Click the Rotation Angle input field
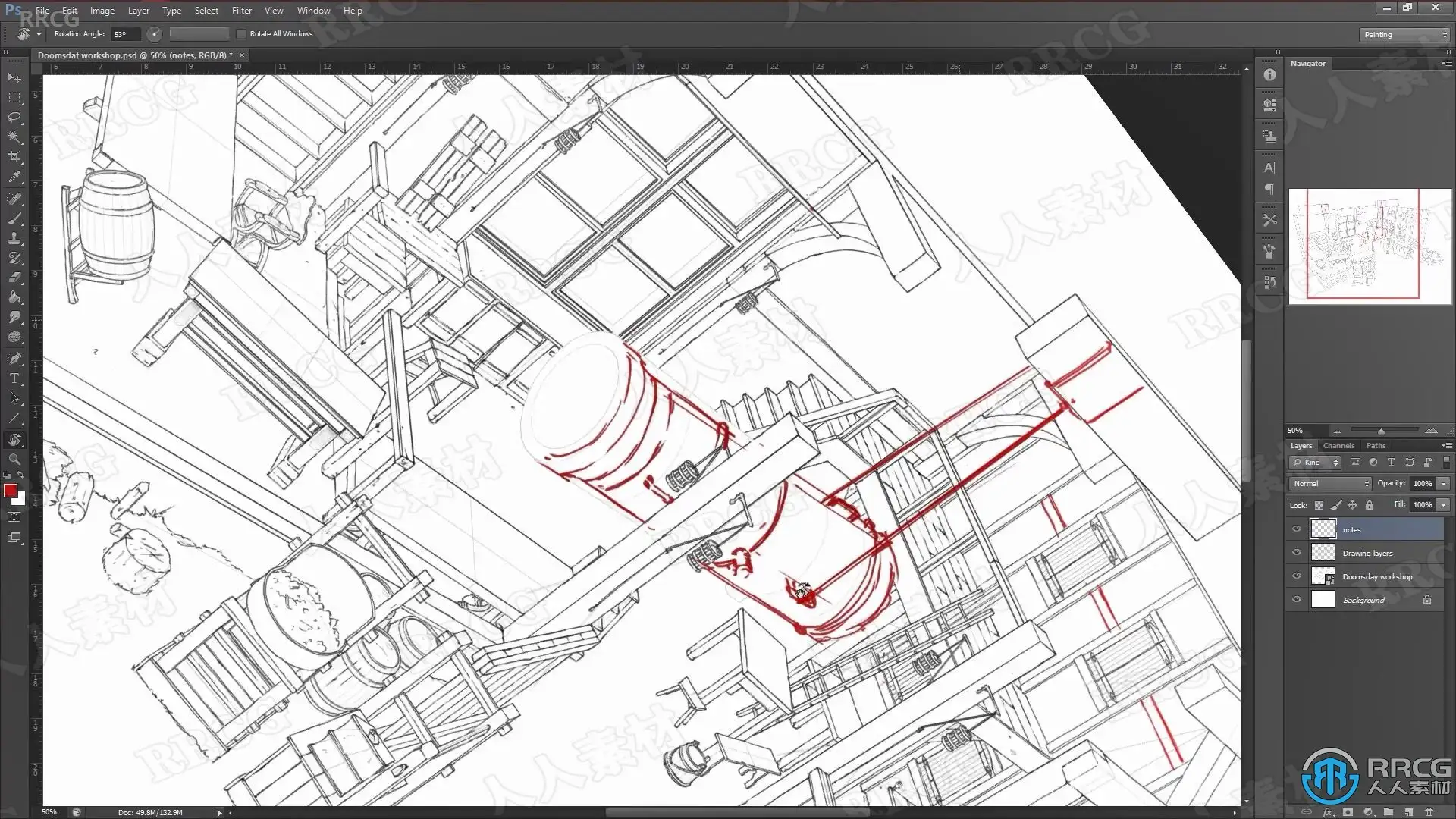 125,34
